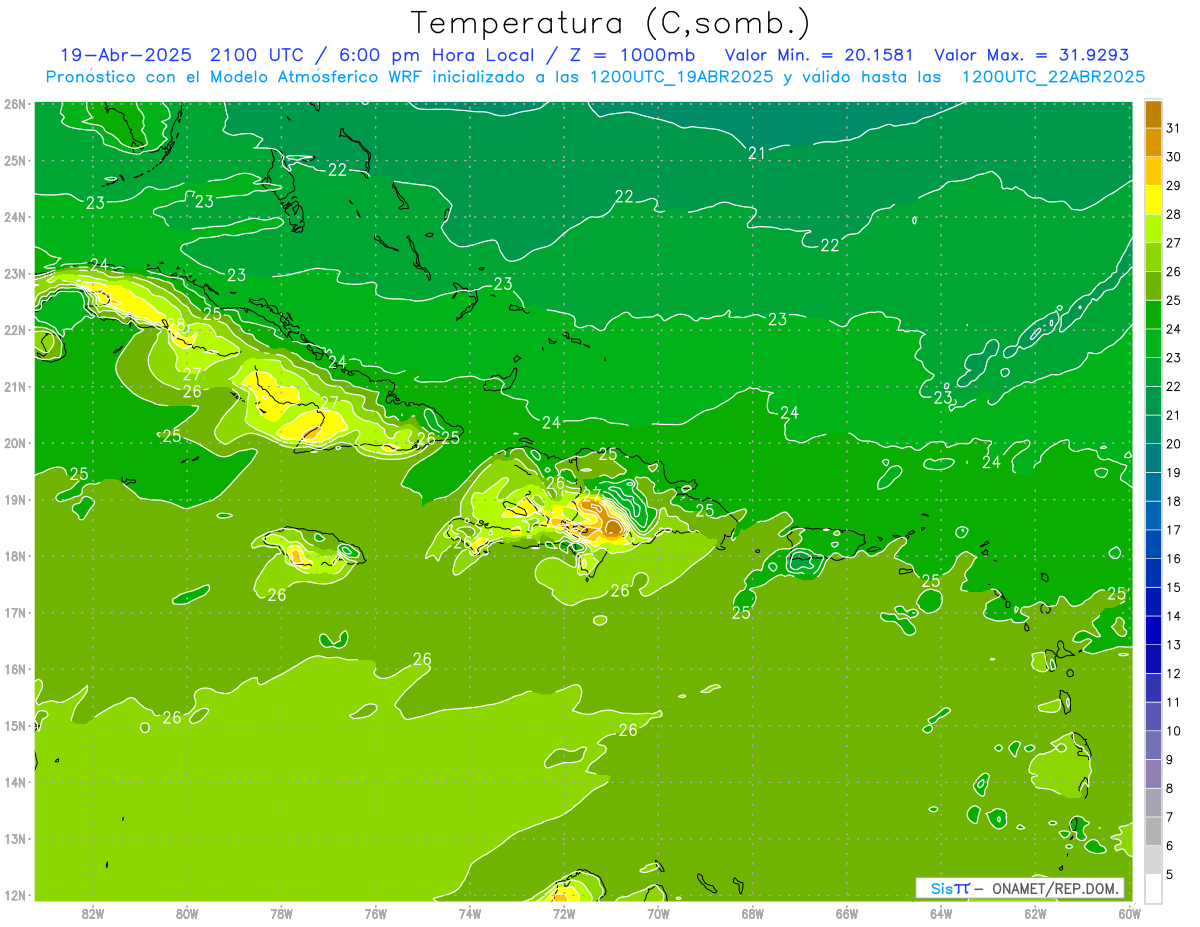Screen dimensions: 1200x927
Task: Click the 'Temperatura (C,somb.)' map title
Action: coord(611,23)
